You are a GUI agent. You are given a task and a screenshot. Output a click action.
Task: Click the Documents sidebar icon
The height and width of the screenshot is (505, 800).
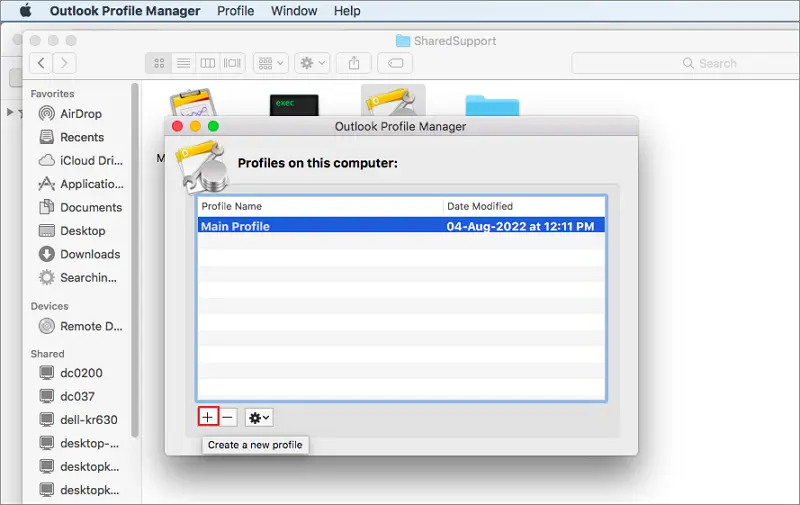(46, 207)
